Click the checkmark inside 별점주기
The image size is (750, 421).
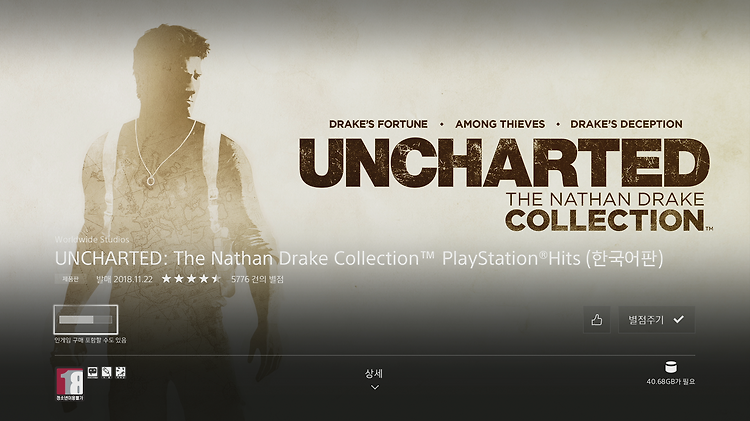(678, 319)
